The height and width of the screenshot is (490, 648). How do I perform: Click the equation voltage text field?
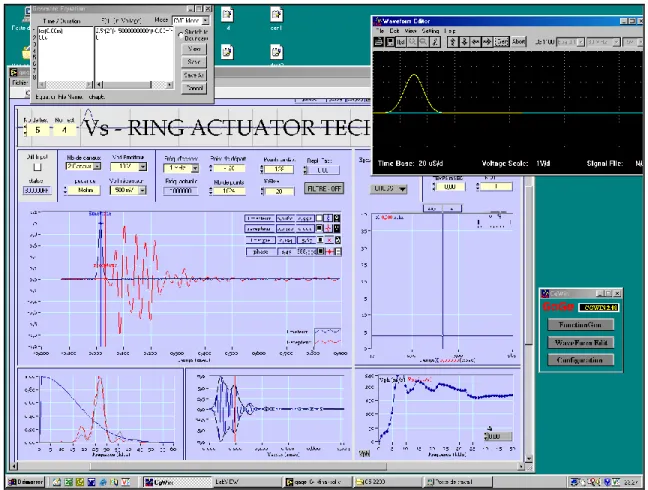pyautogui.click(x=134, y=54)
